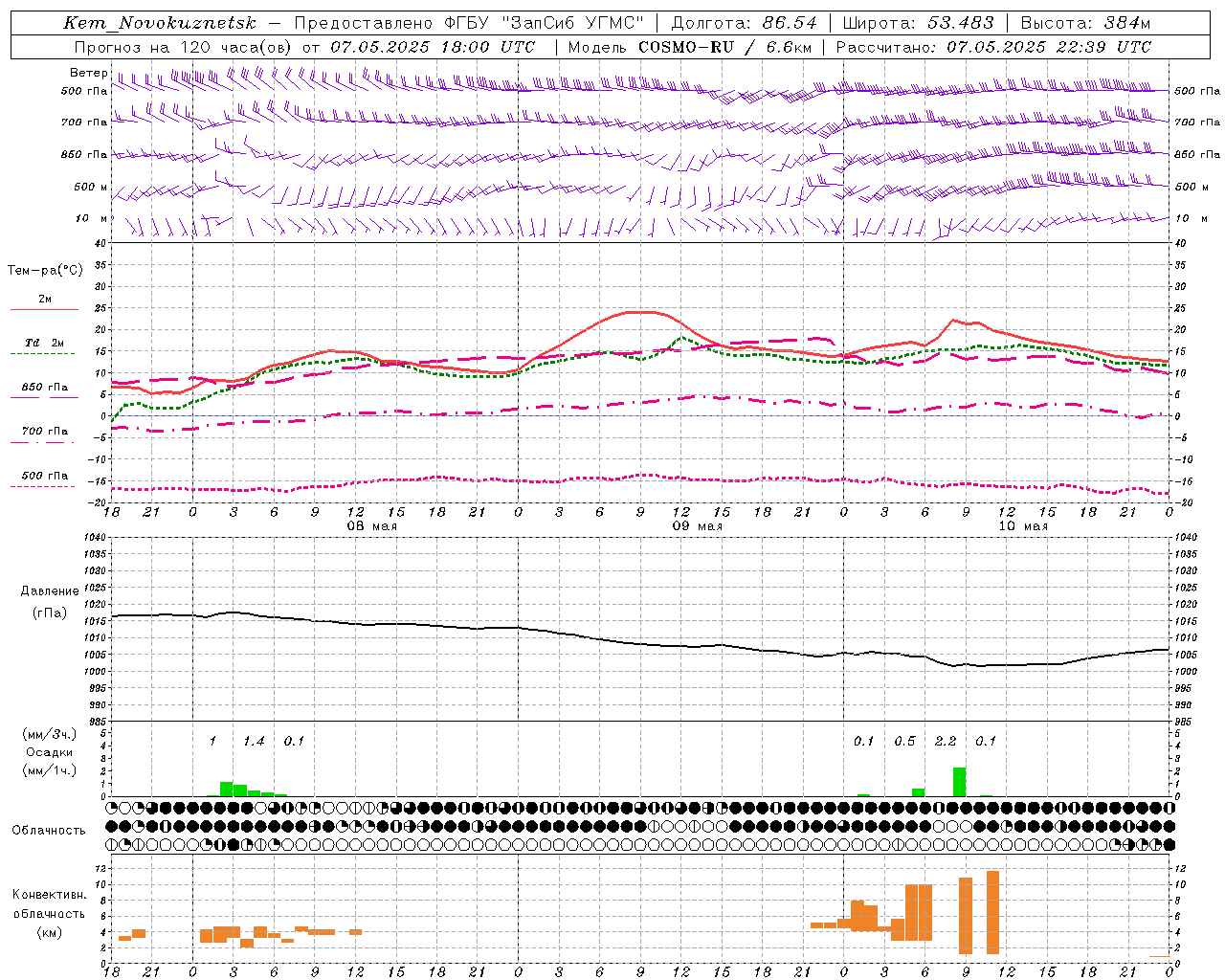1225x980 pixels.
Task: Select forecast start 07.05.2025 18:00 UTC
Action: pyautogui.click(x=433, y=47)
